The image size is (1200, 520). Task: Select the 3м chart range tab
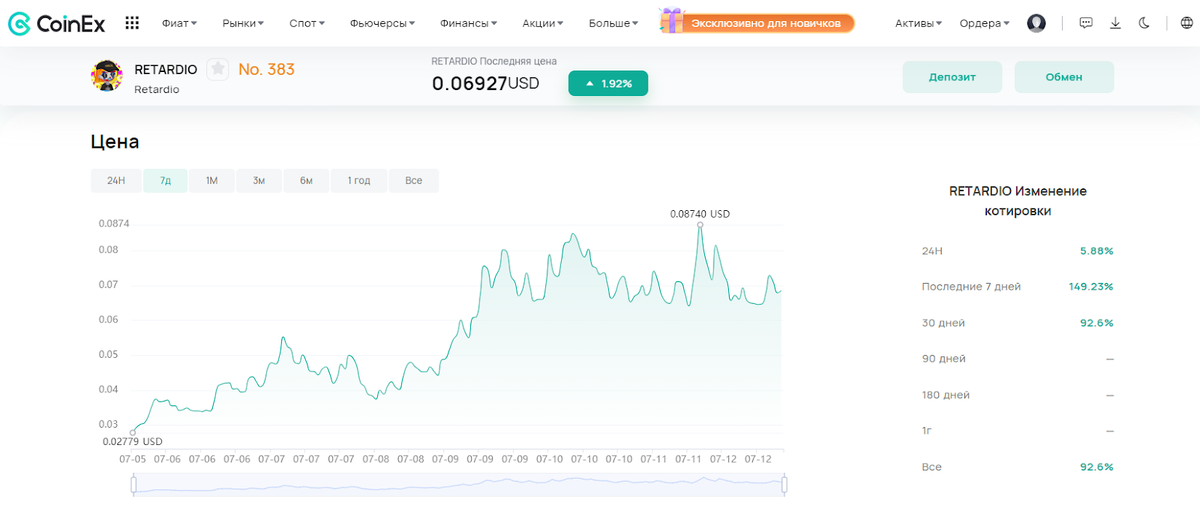coord(259,181)
